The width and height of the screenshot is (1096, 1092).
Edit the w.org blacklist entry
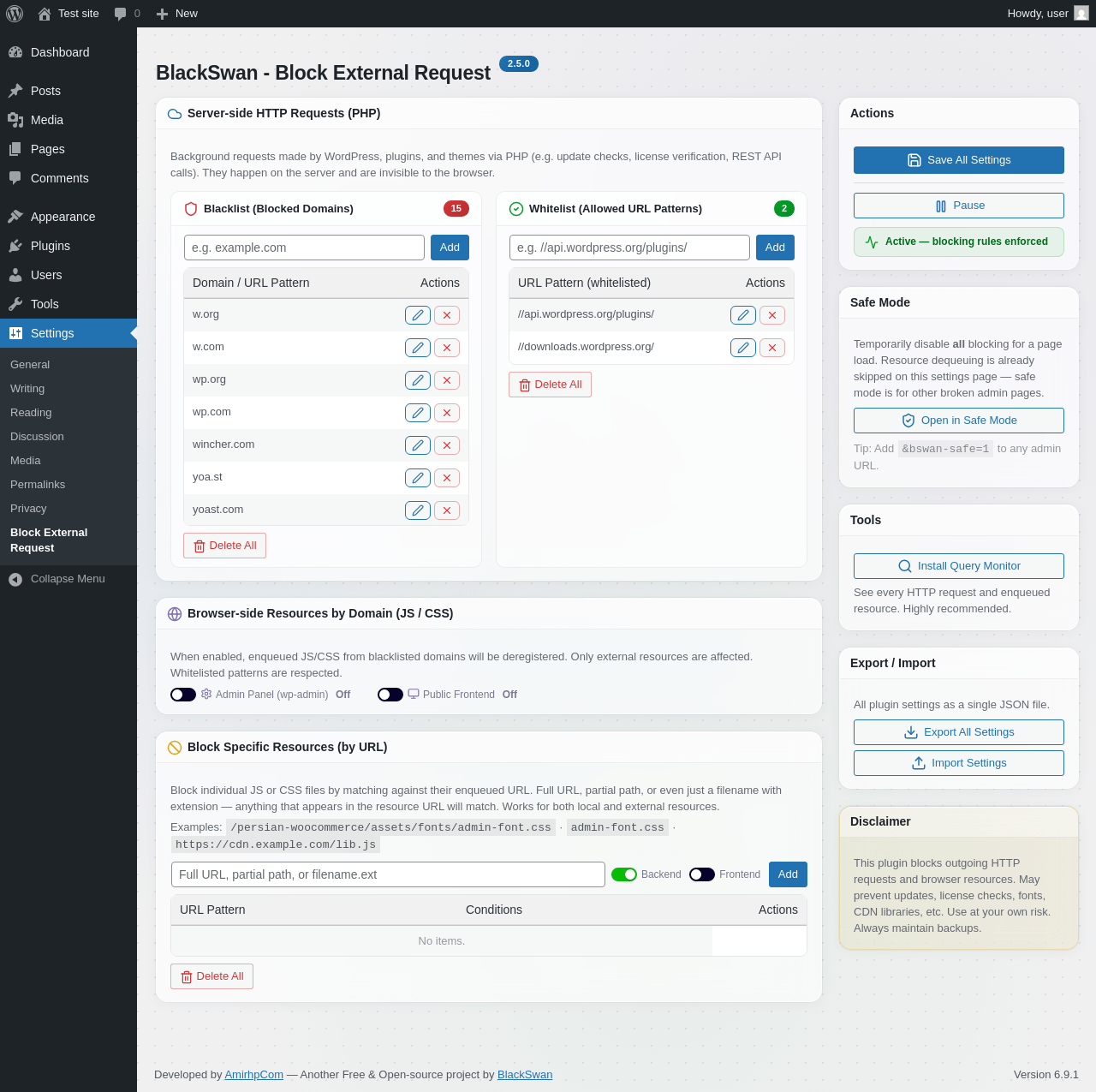click(418, 315)
